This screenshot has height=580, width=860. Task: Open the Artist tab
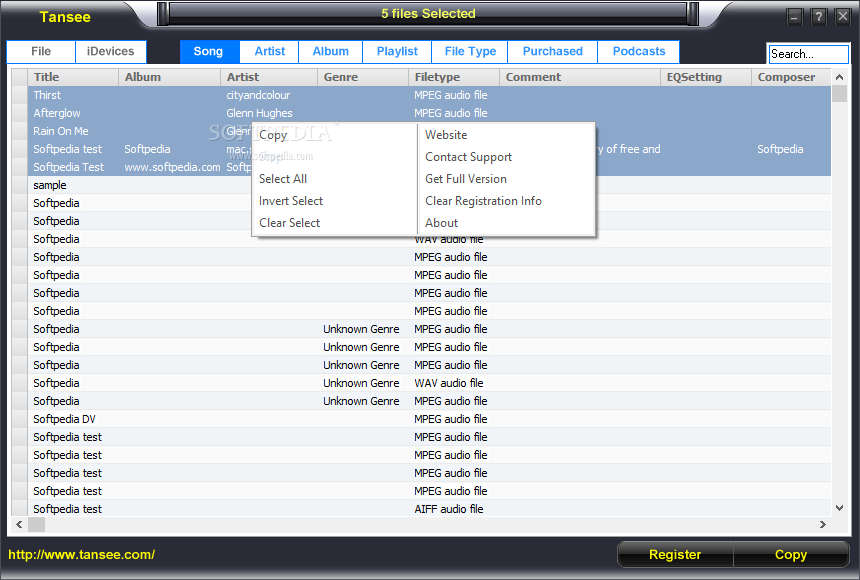[269, 52]
